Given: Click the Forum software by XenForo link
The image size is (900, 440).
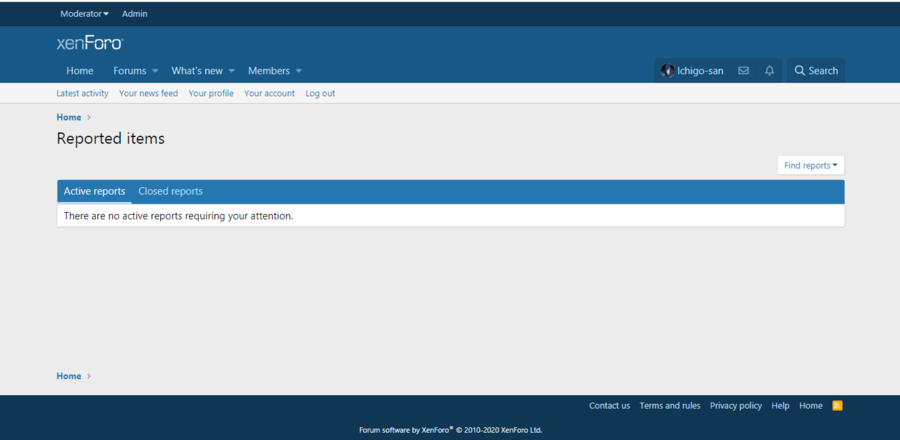Looking at the screenshot, I should click(x=451, y=430).
